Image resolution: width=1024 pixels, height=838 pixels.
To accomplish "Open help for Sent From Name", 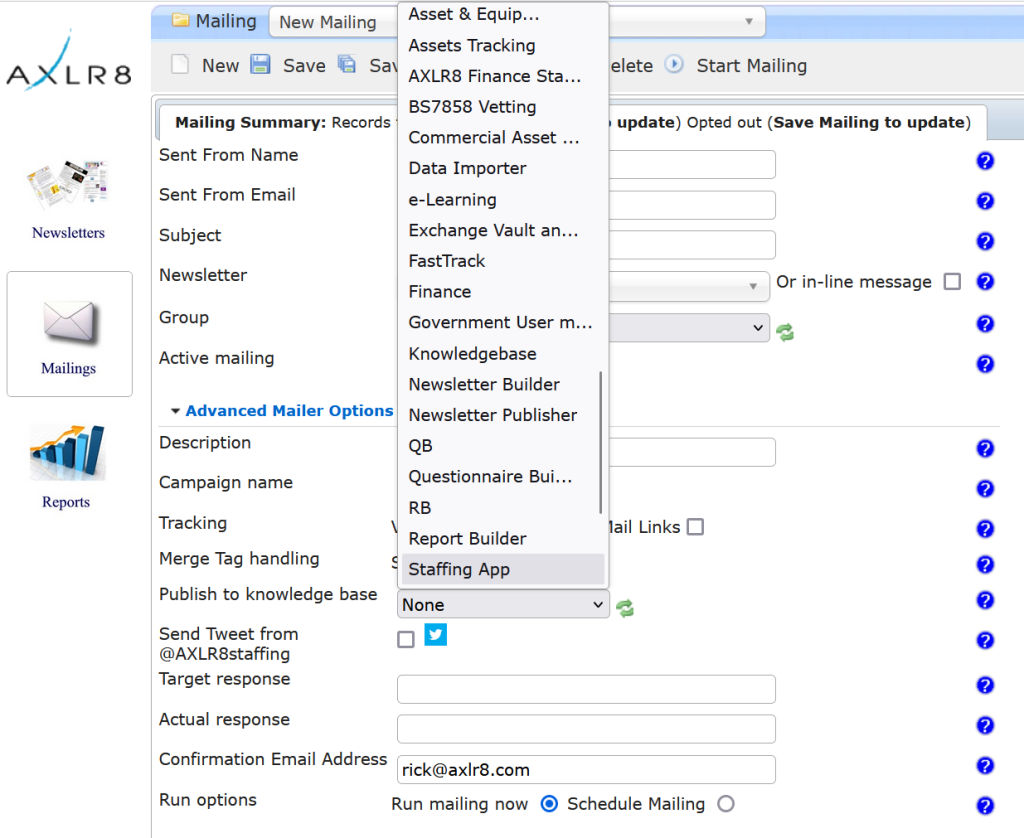I will 985,161.
